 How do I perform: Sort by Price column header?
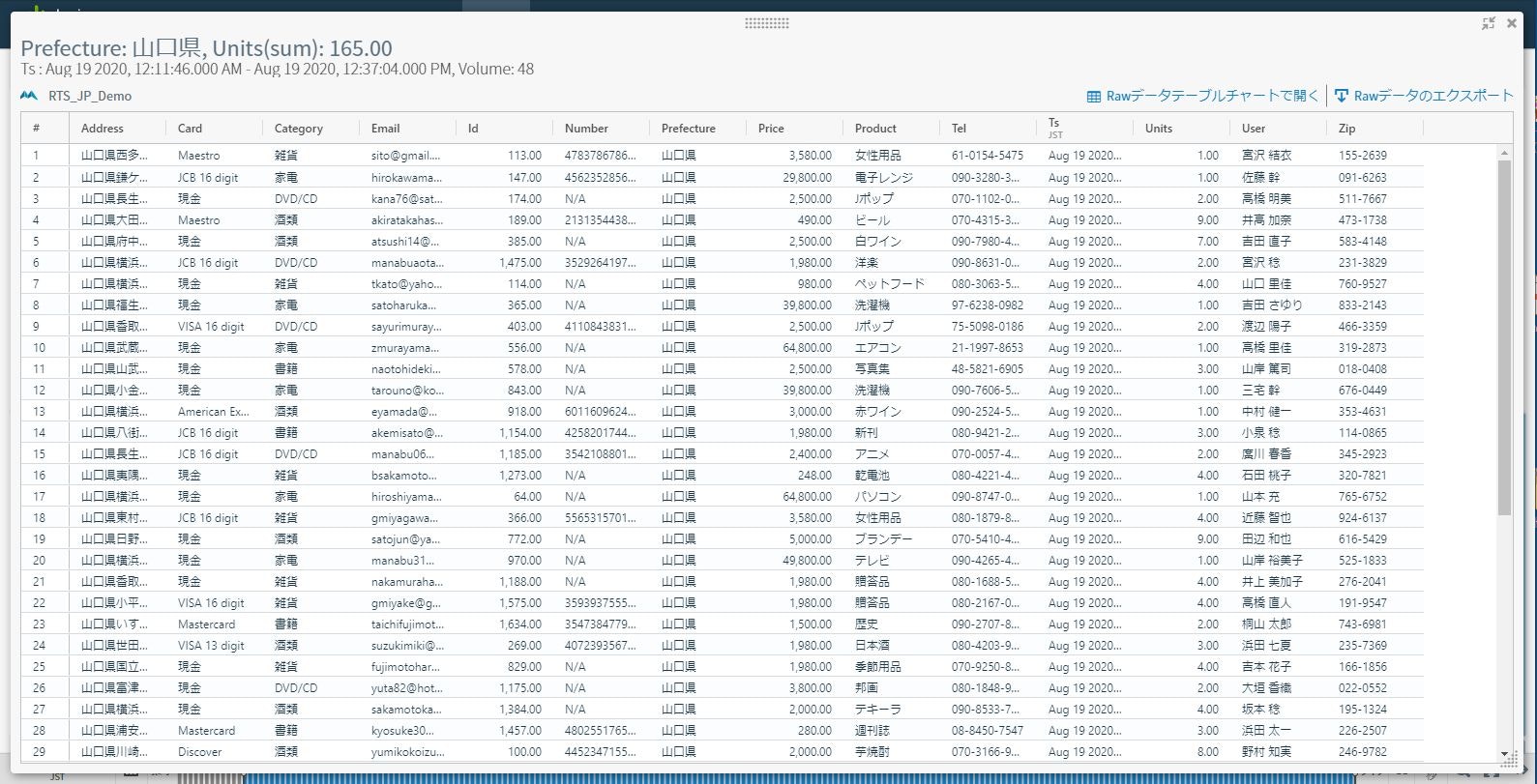(x=771, y=128)
